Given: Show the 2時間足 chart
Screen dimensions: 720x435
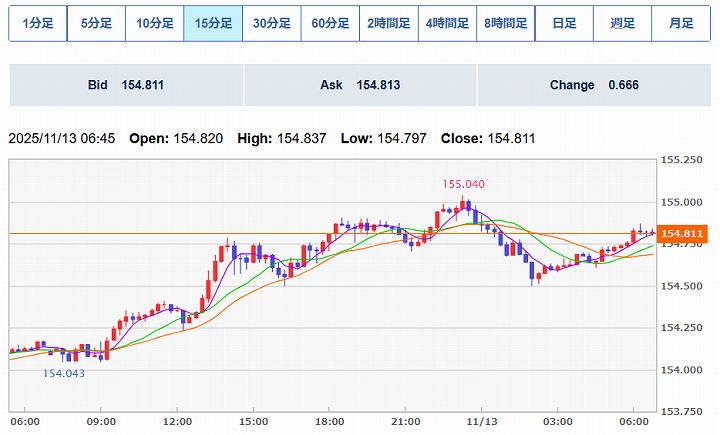Looking at the screenshot, I should tap(388, 23).
